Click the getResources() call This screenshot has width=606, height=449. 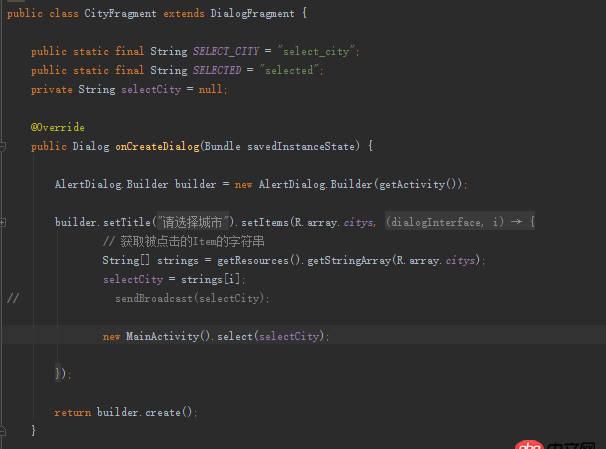pos(259,260)
